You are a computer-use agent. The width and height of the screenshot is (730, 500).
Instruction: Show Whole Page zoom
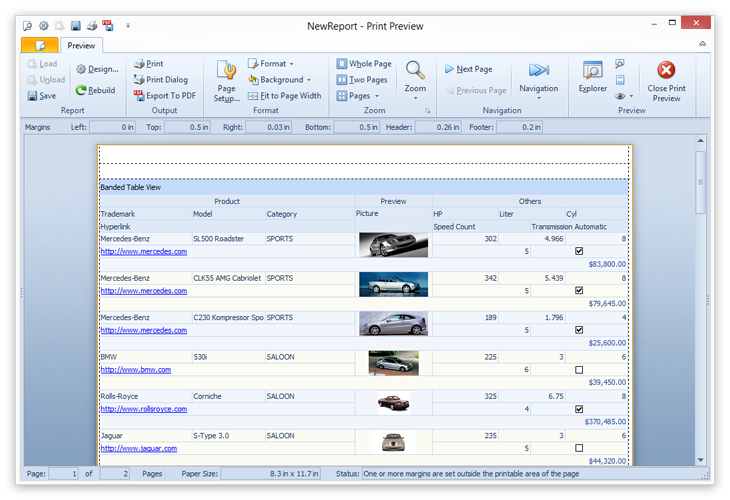(x=364, y=64)
